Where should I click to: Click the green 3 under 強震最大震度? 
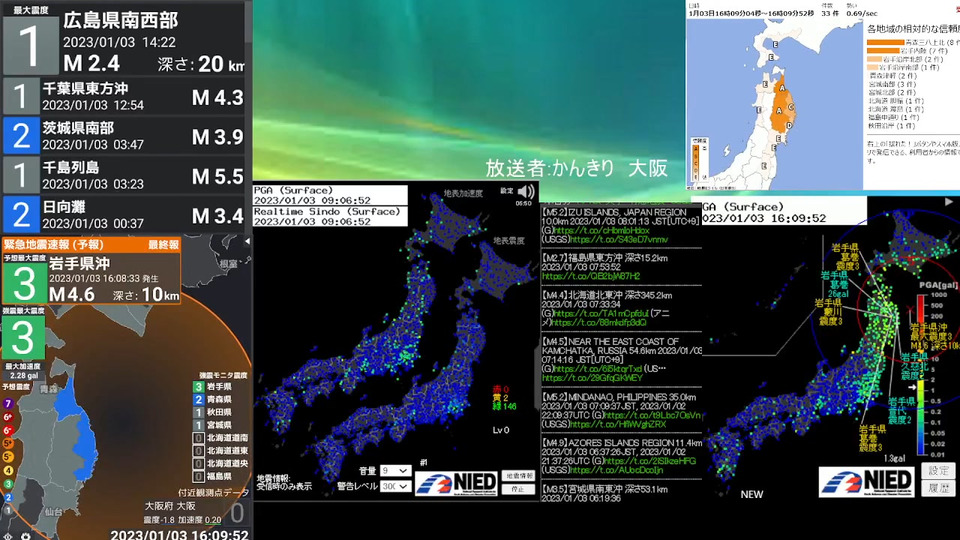[24, 337]
